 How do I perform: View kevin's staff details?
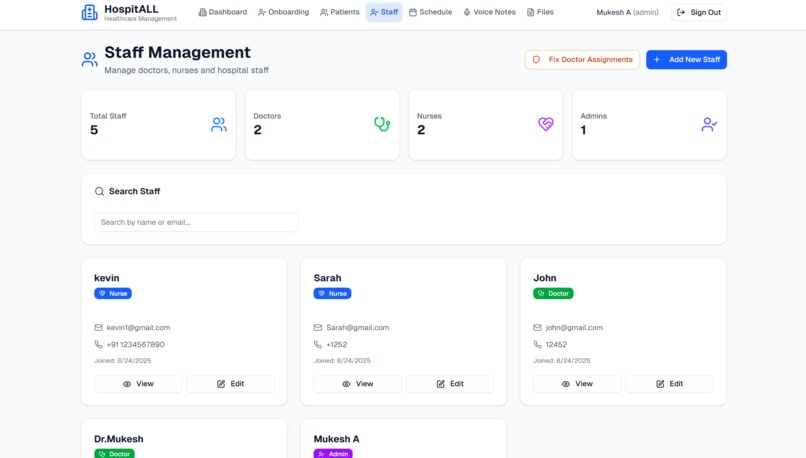click(x=138, y=384)
